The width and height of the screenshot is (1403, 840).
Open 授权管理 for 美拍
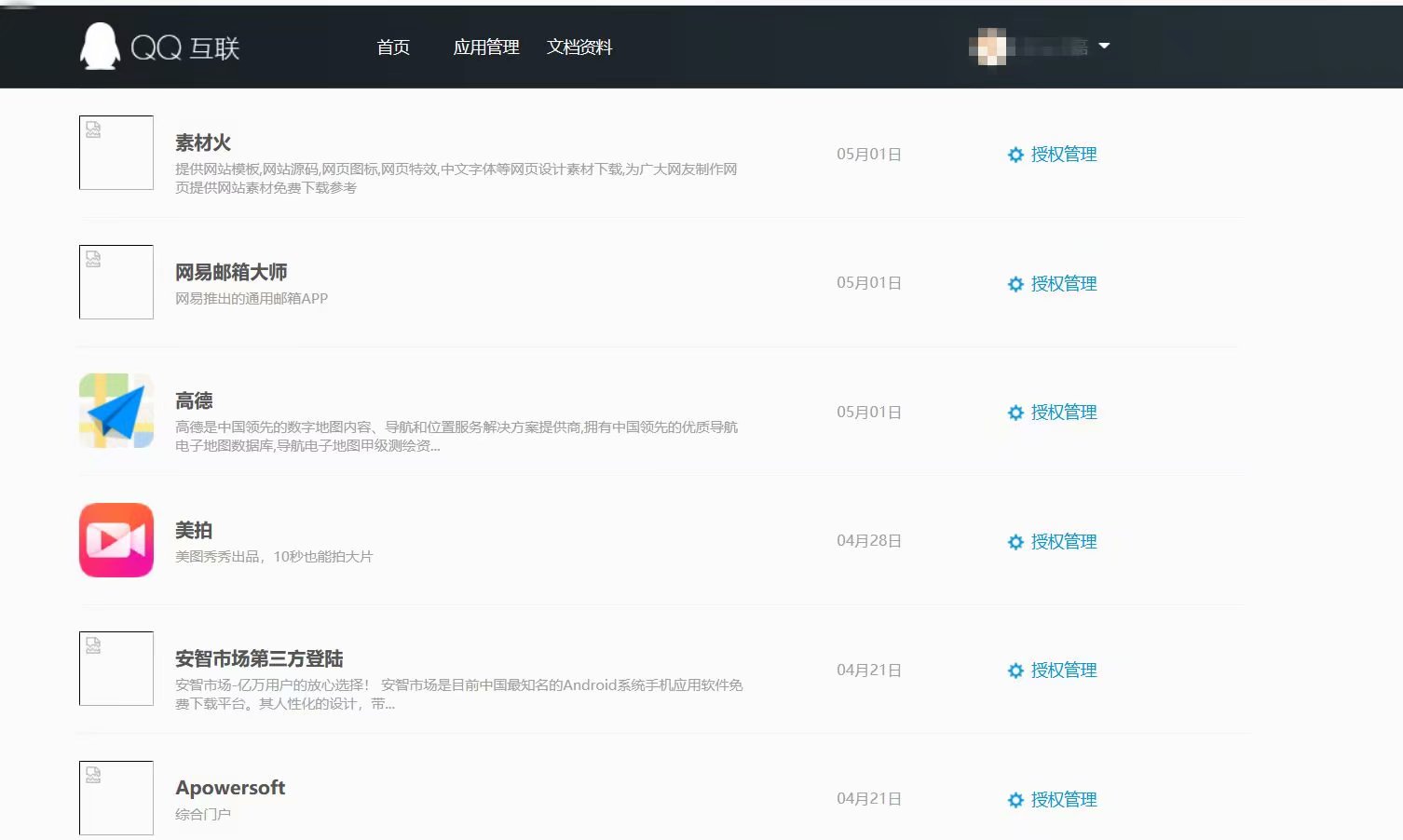point(1064,542)
